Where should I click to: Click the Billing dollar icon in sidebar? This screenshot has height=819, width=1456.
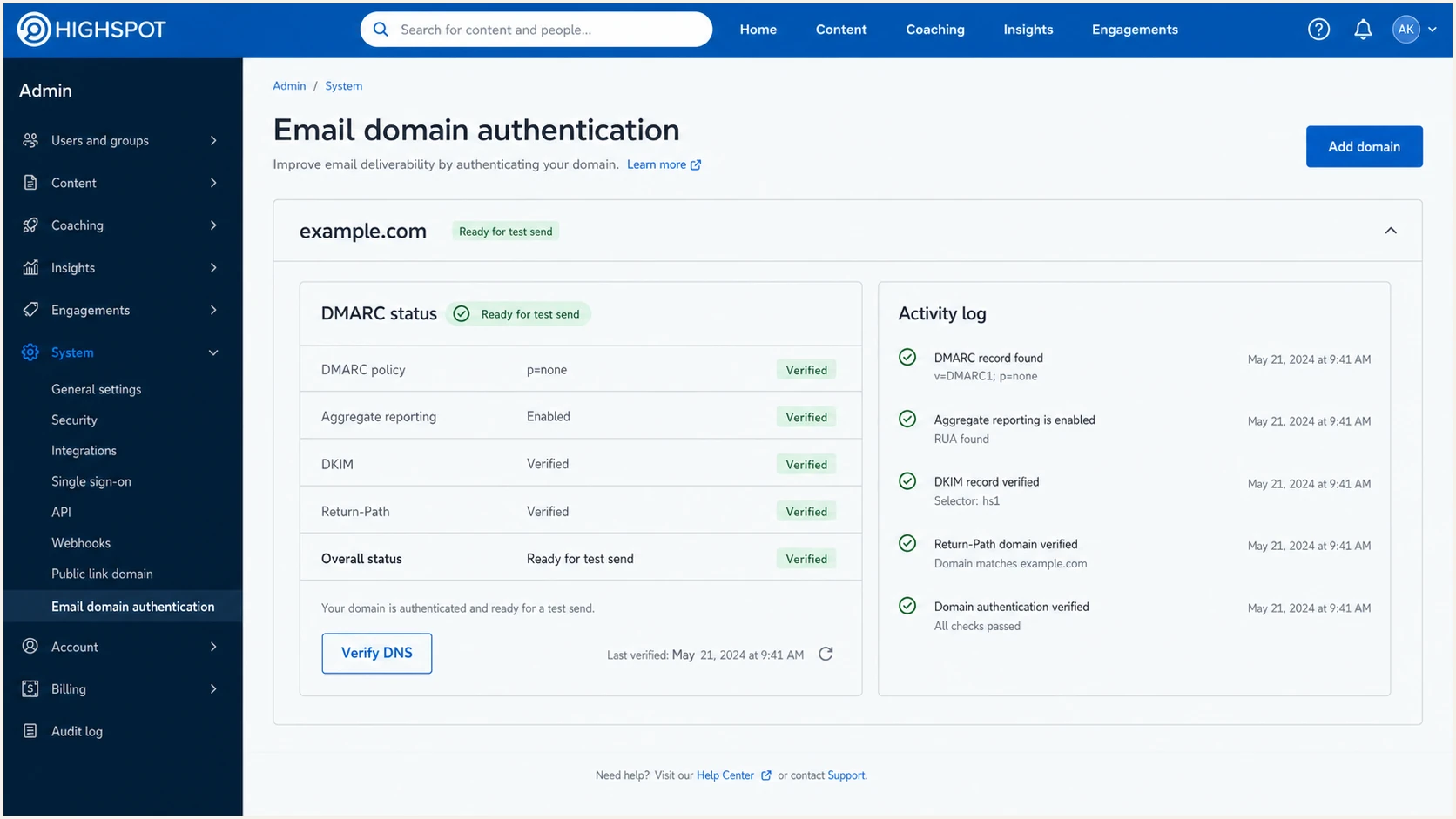coord(30,688)
